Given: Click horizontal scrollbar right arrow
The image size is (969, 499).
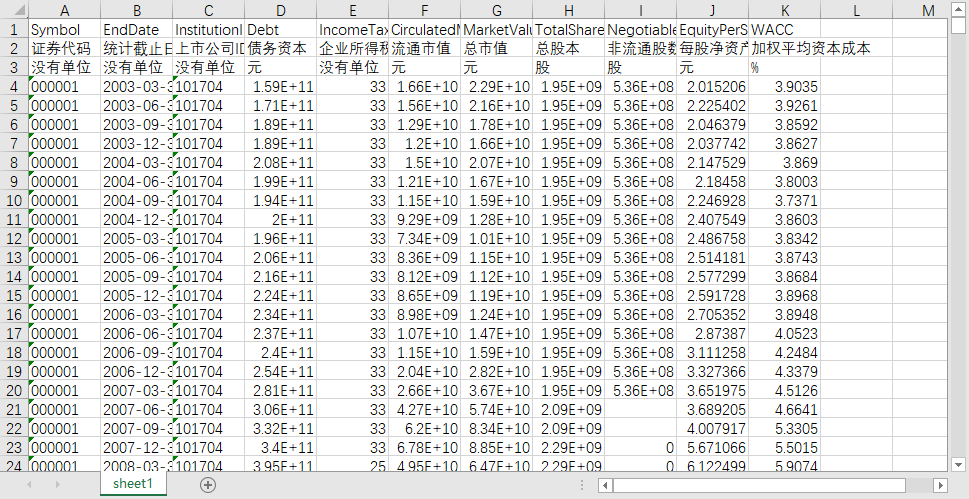Looking at the screenshot, I should (x=941, y=485).
